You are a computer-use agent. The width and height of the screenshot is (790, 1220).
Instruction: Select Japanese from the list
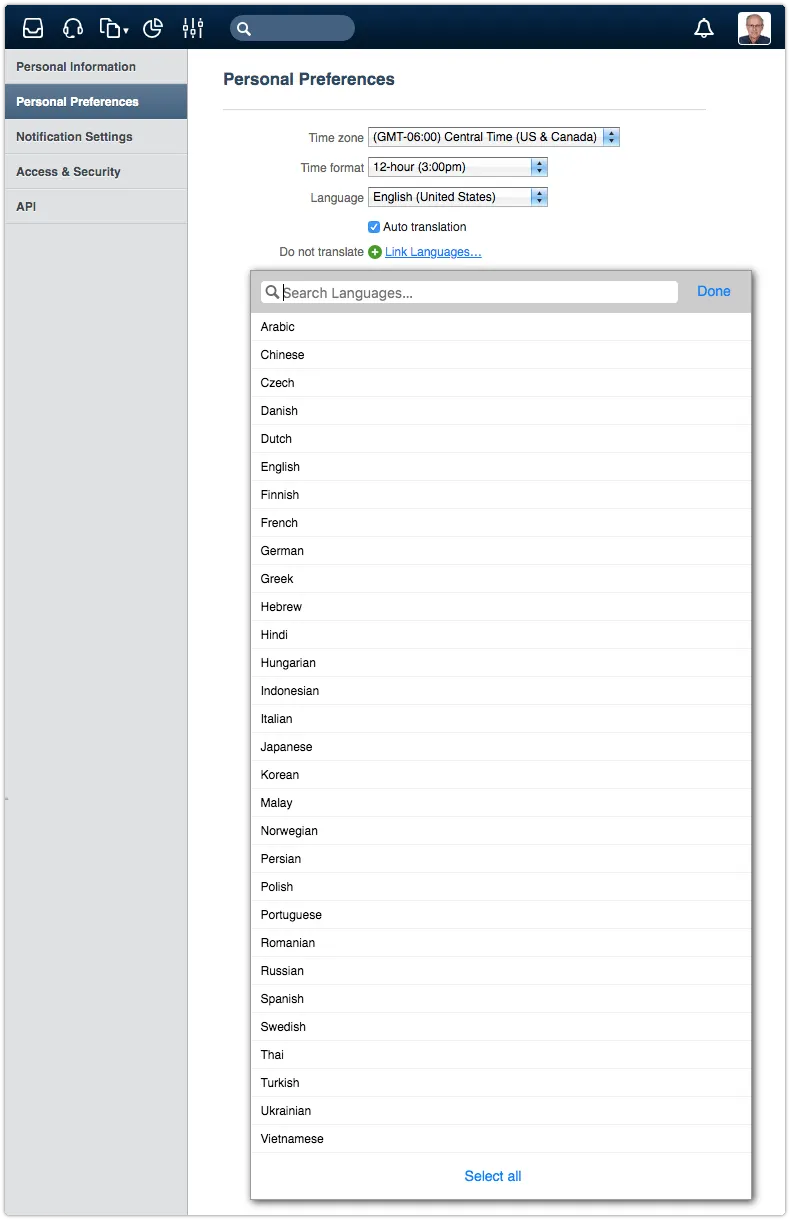[501, 747]
